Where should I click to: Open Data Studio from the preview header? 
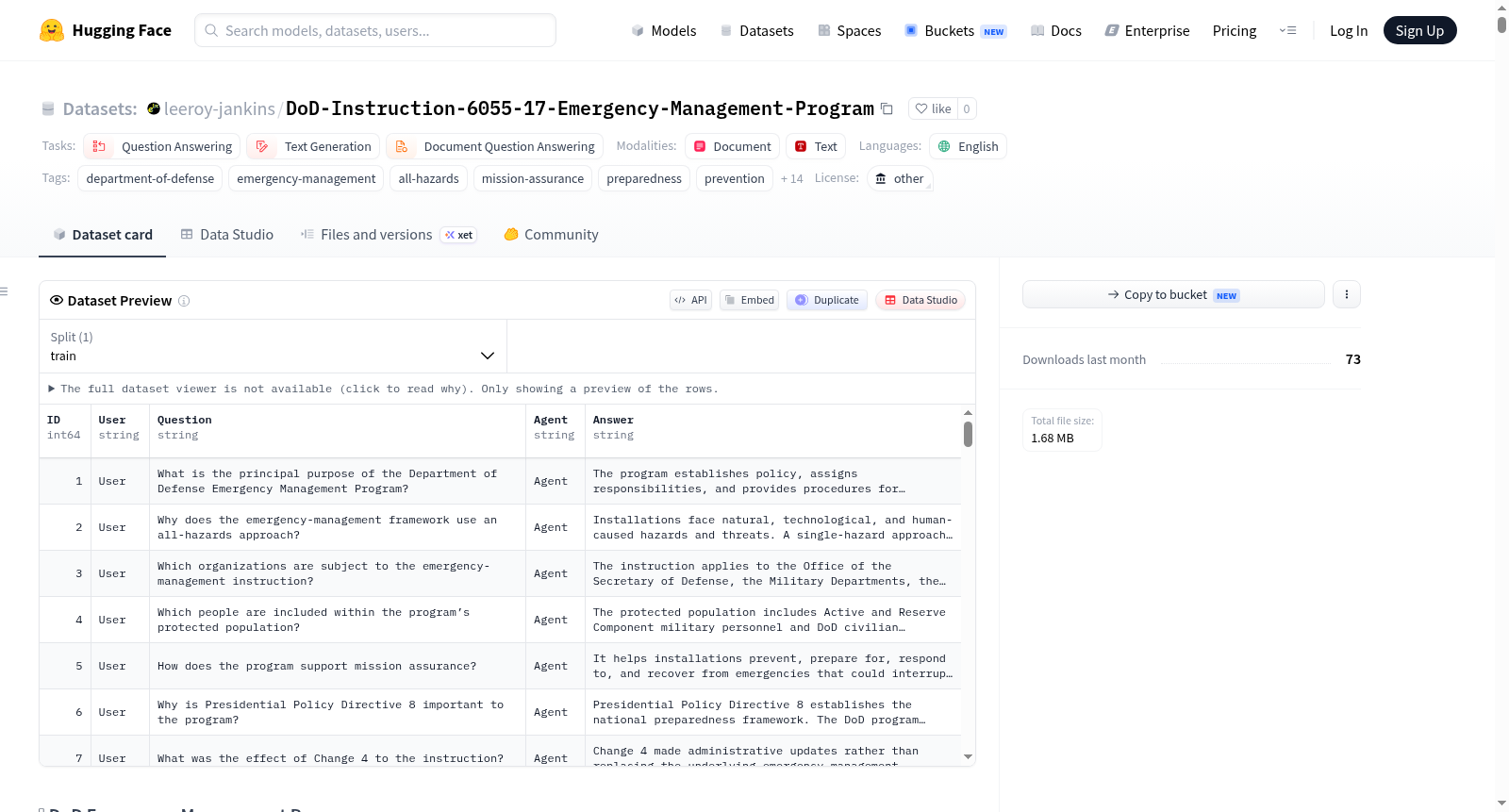[920, 300]
